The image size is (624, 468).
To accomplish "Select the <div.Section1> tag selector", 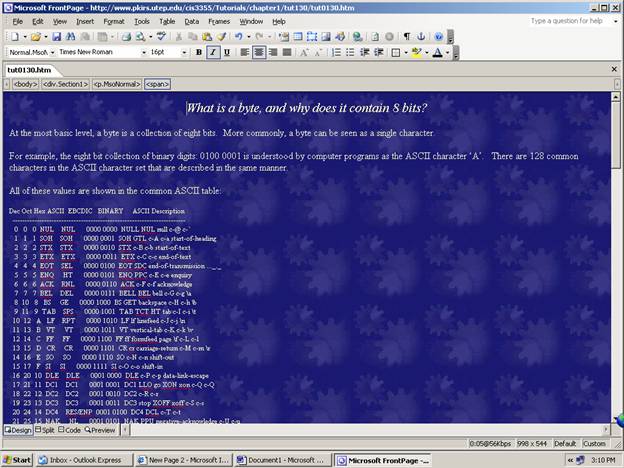I will (65, 84).
